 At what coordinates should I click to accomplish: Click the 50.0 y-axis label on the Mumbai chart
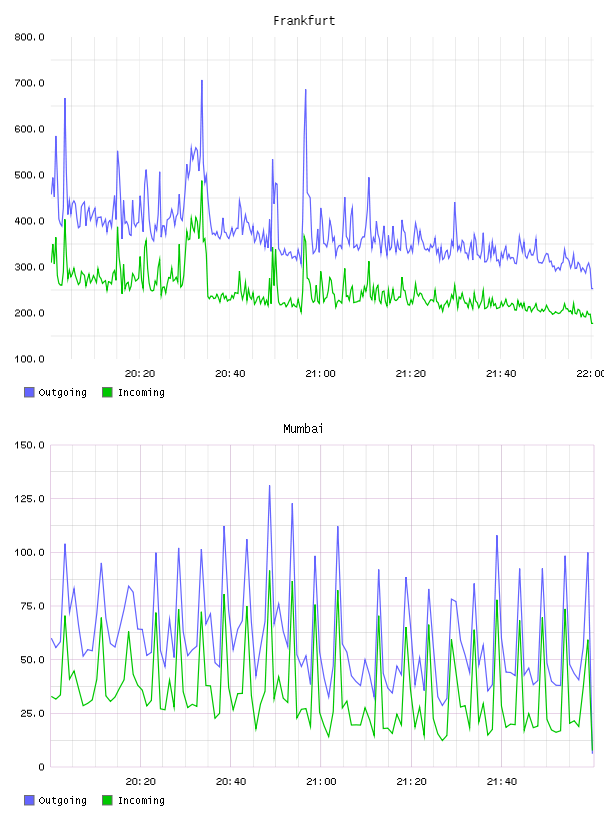coord(32,659)
